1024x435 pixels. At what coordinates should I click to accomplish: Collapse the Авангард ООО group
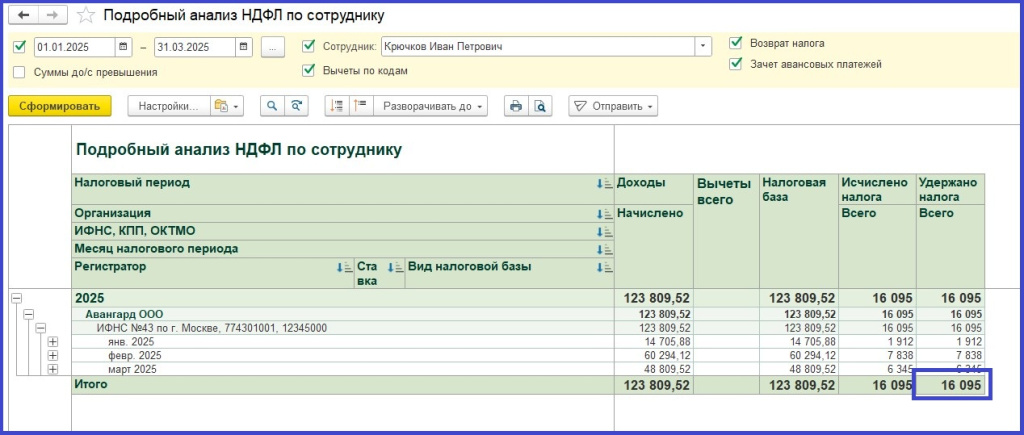[x=29, y=314]
